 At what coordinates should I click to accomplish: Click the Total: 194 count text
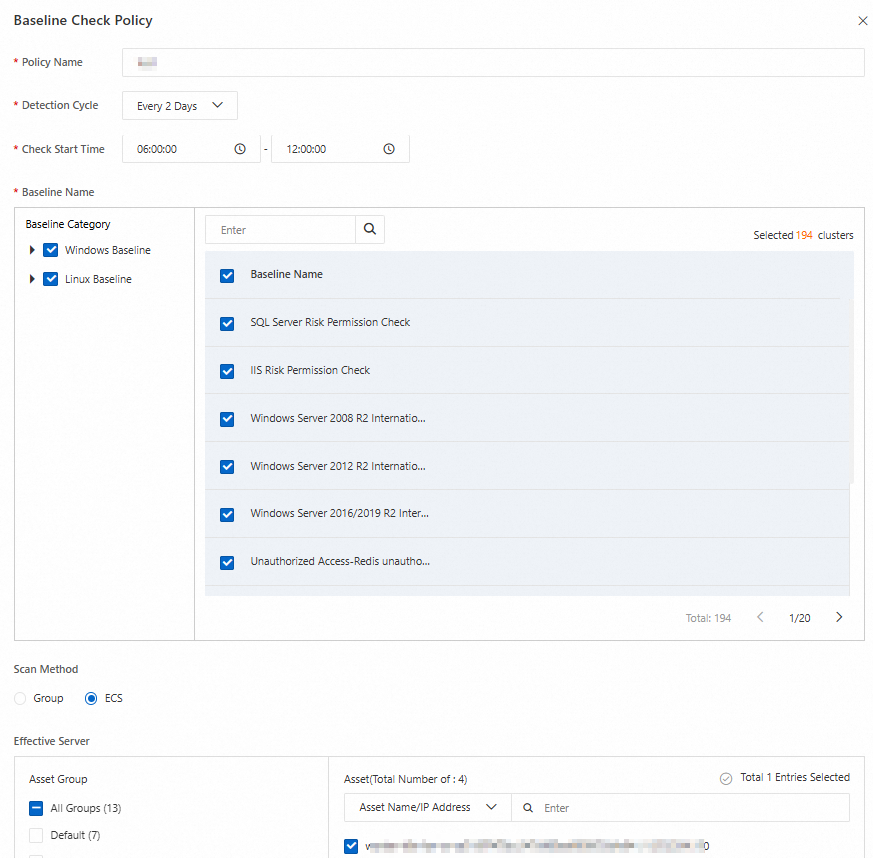point(708,618)
